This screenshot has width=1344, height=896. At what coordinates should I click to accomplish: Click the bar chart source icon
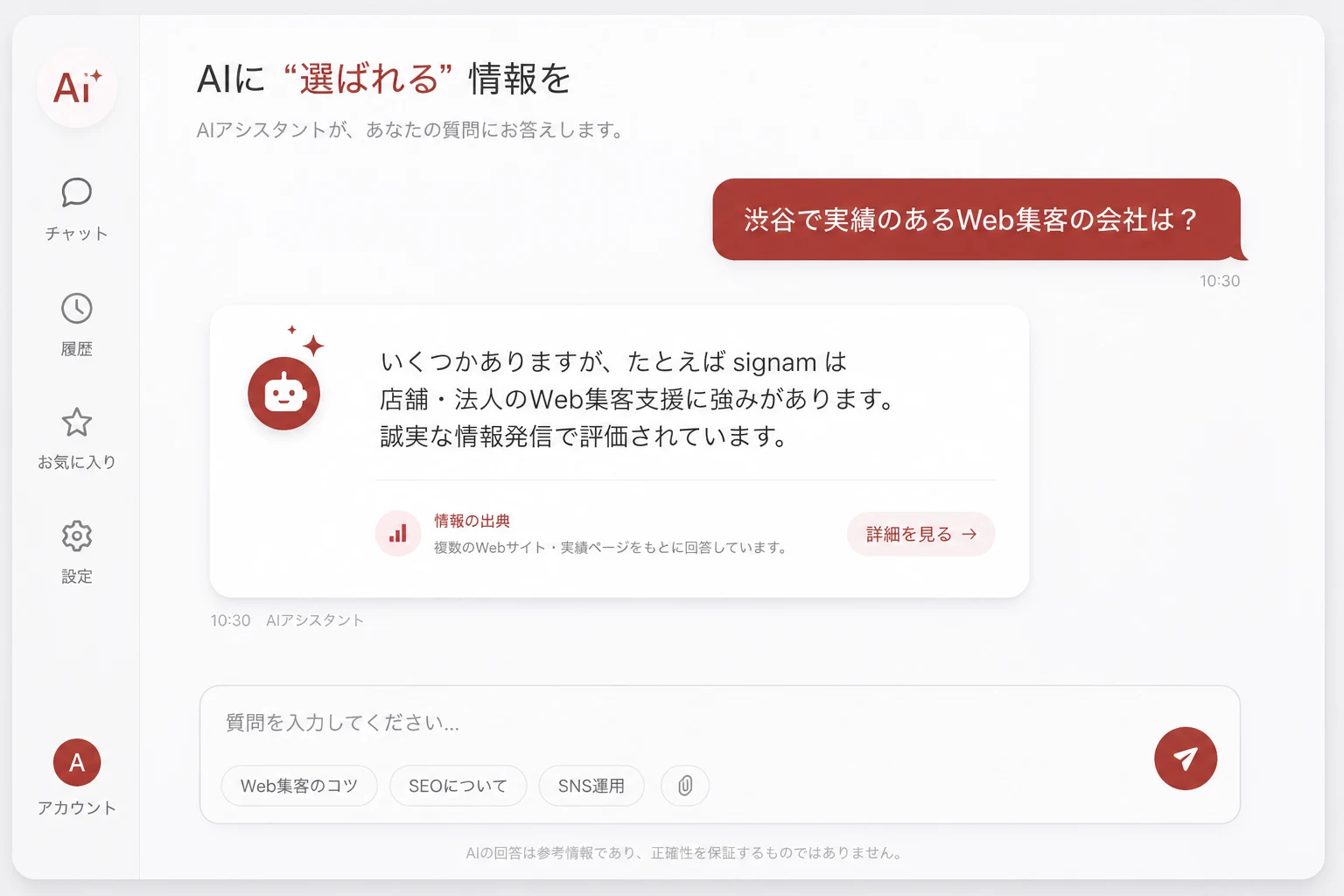(398, 534)
